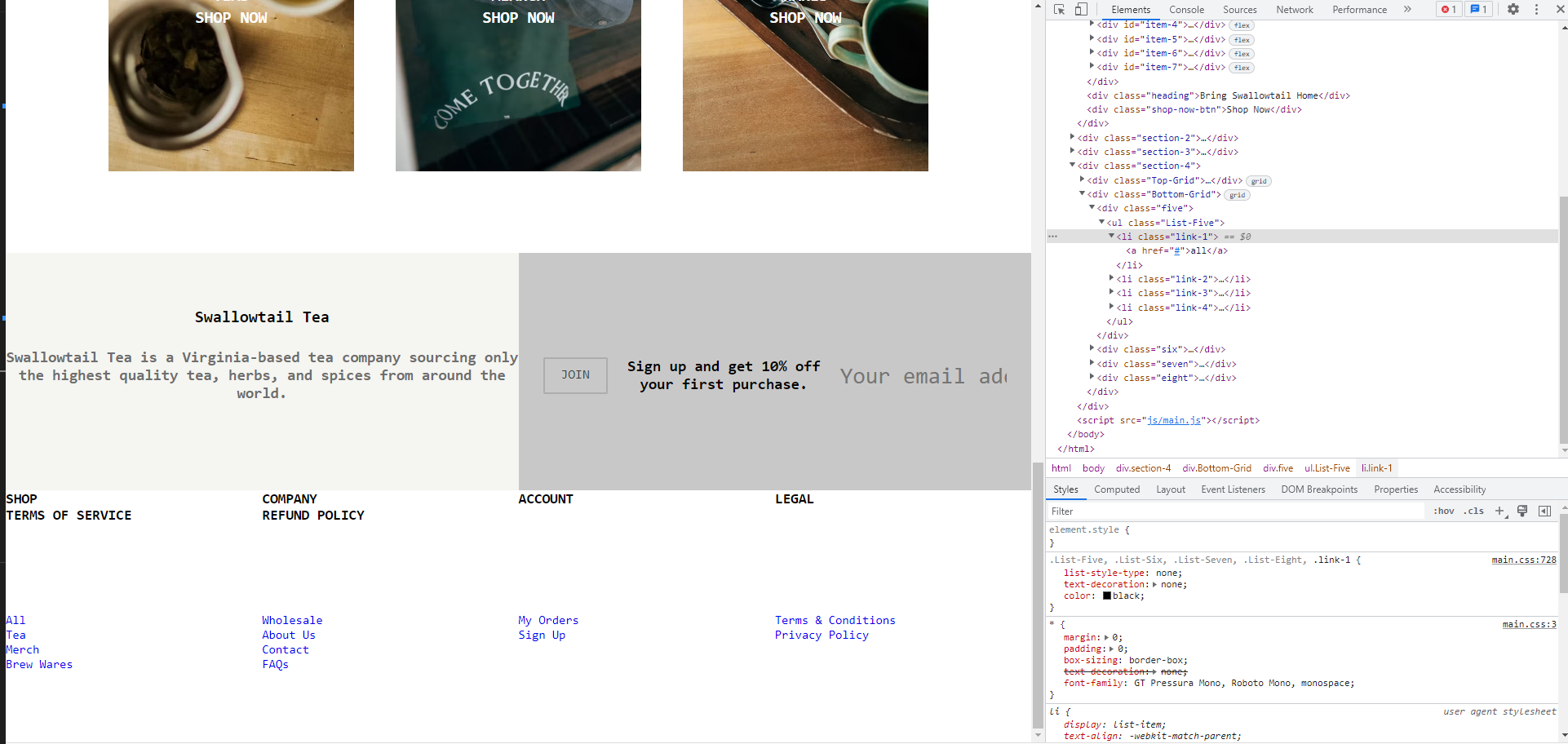Click into the Styles Filter field

1235,511
